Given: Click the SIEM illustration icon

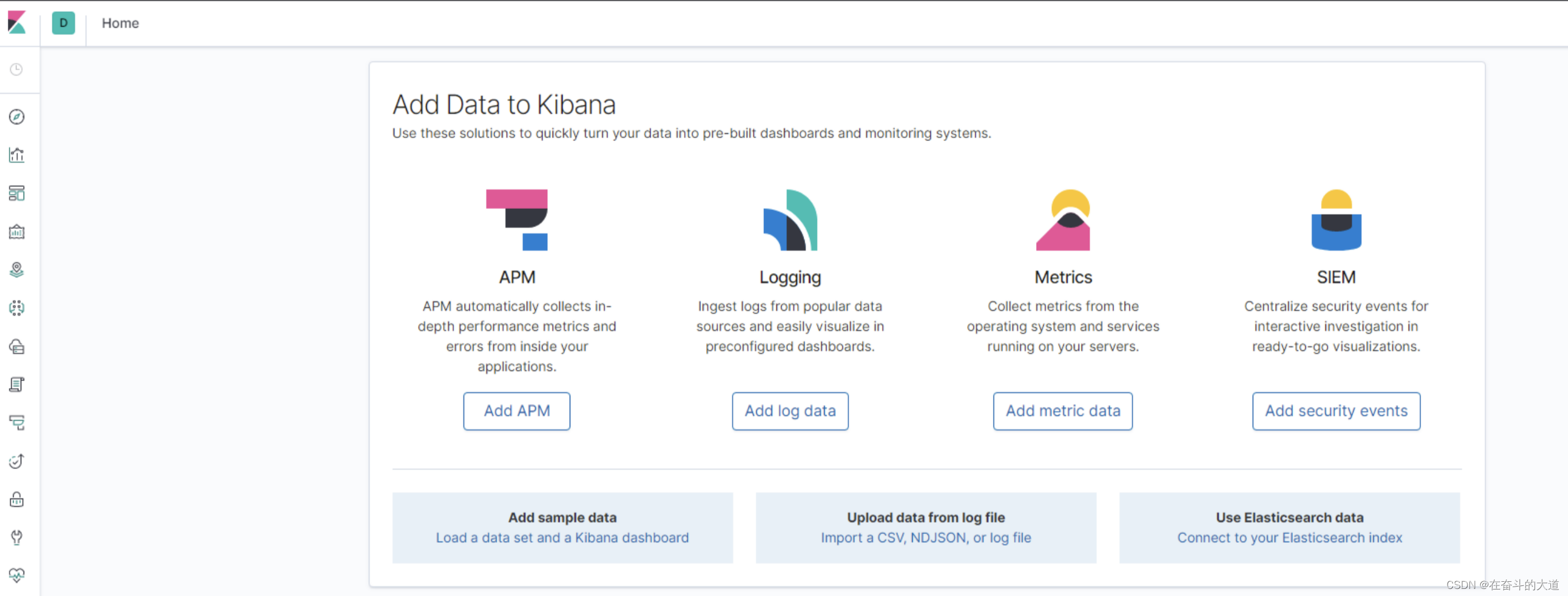Looking at the screenshot, I should (1336, 220).
